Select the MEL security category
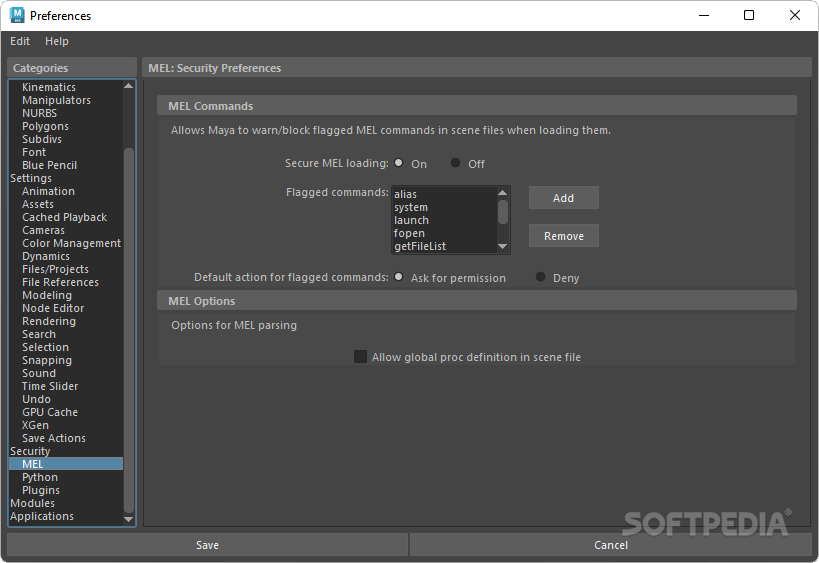 (x=66, y=464)
